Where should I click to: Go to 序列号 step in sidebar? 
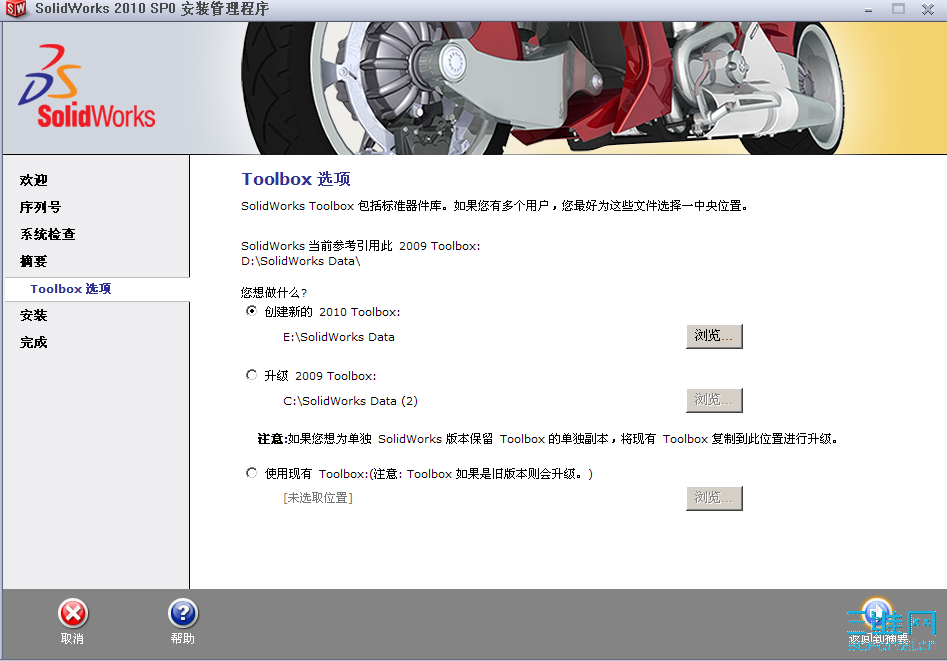(40, 207)
